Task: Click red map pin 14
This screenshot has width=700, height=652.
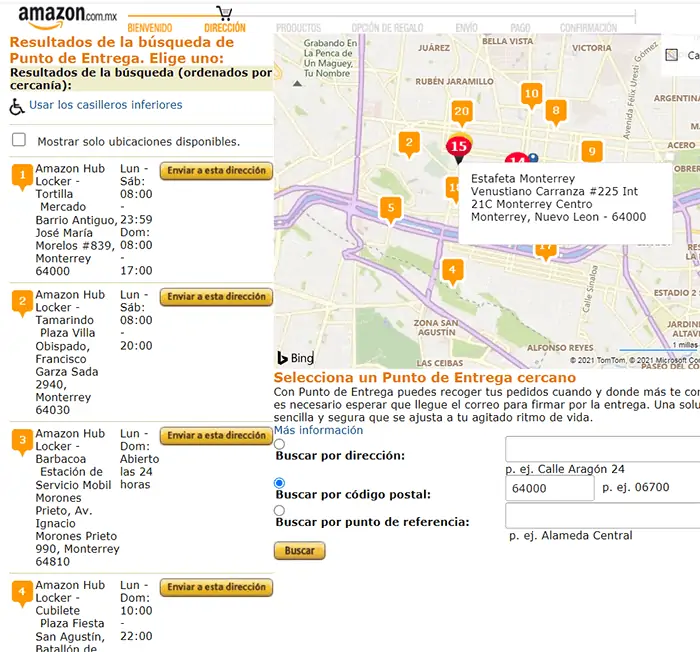Action: (x=517, y=158)
